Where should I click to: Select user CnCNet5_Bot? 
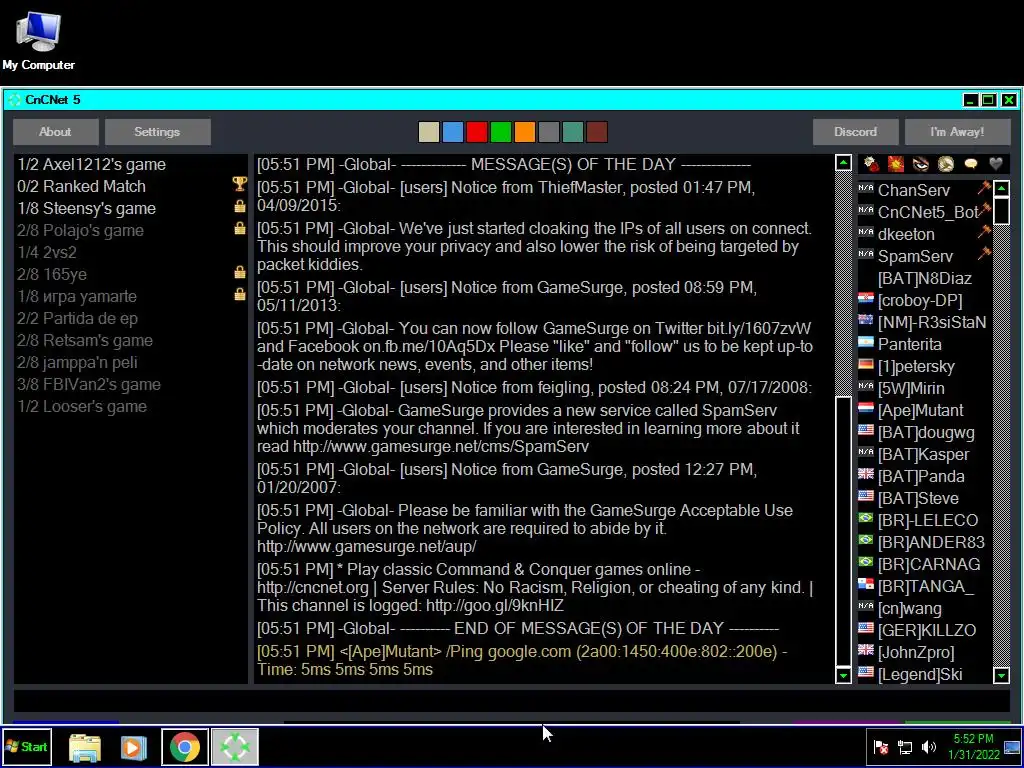924,212
